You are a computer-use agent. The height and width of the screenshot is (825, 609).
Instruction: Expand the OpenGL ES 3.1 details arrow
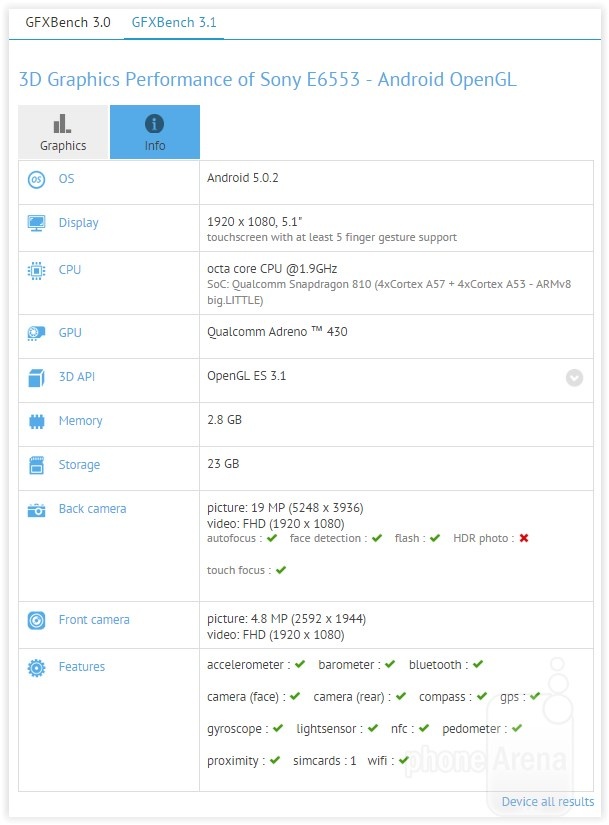[574, 377]
